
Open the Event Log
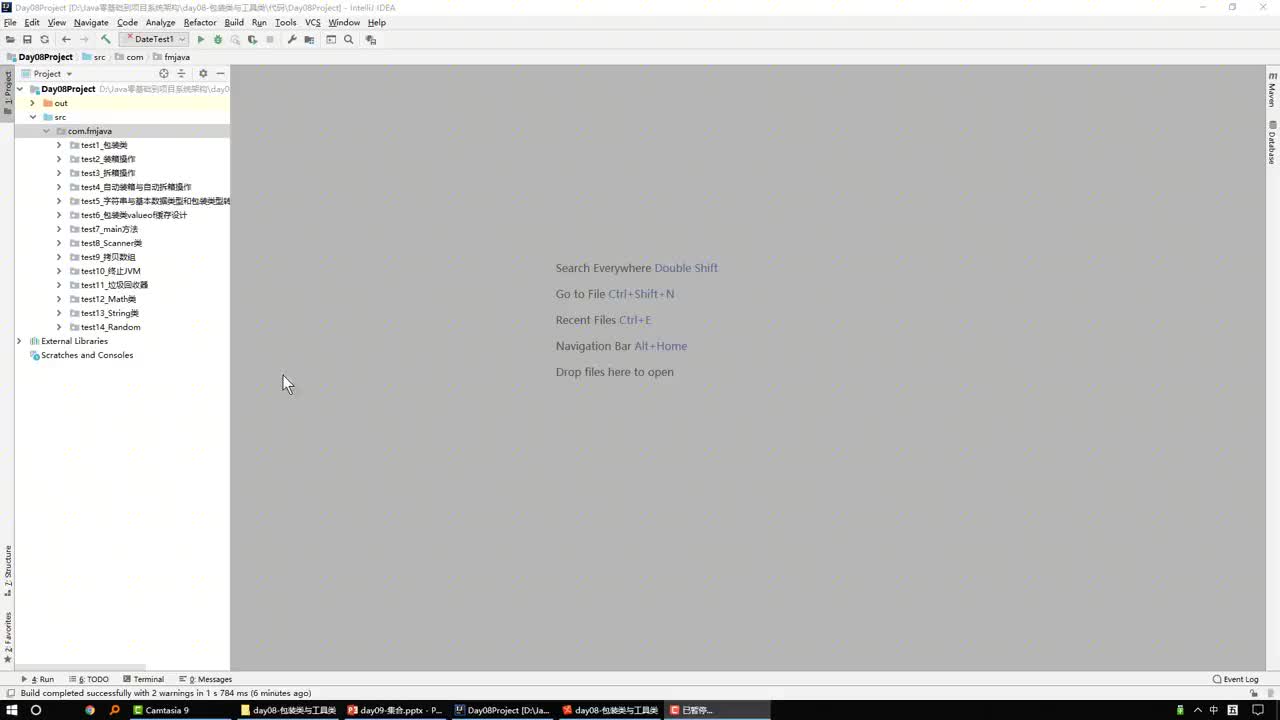pyautogui.click(x=1236, y=679)
